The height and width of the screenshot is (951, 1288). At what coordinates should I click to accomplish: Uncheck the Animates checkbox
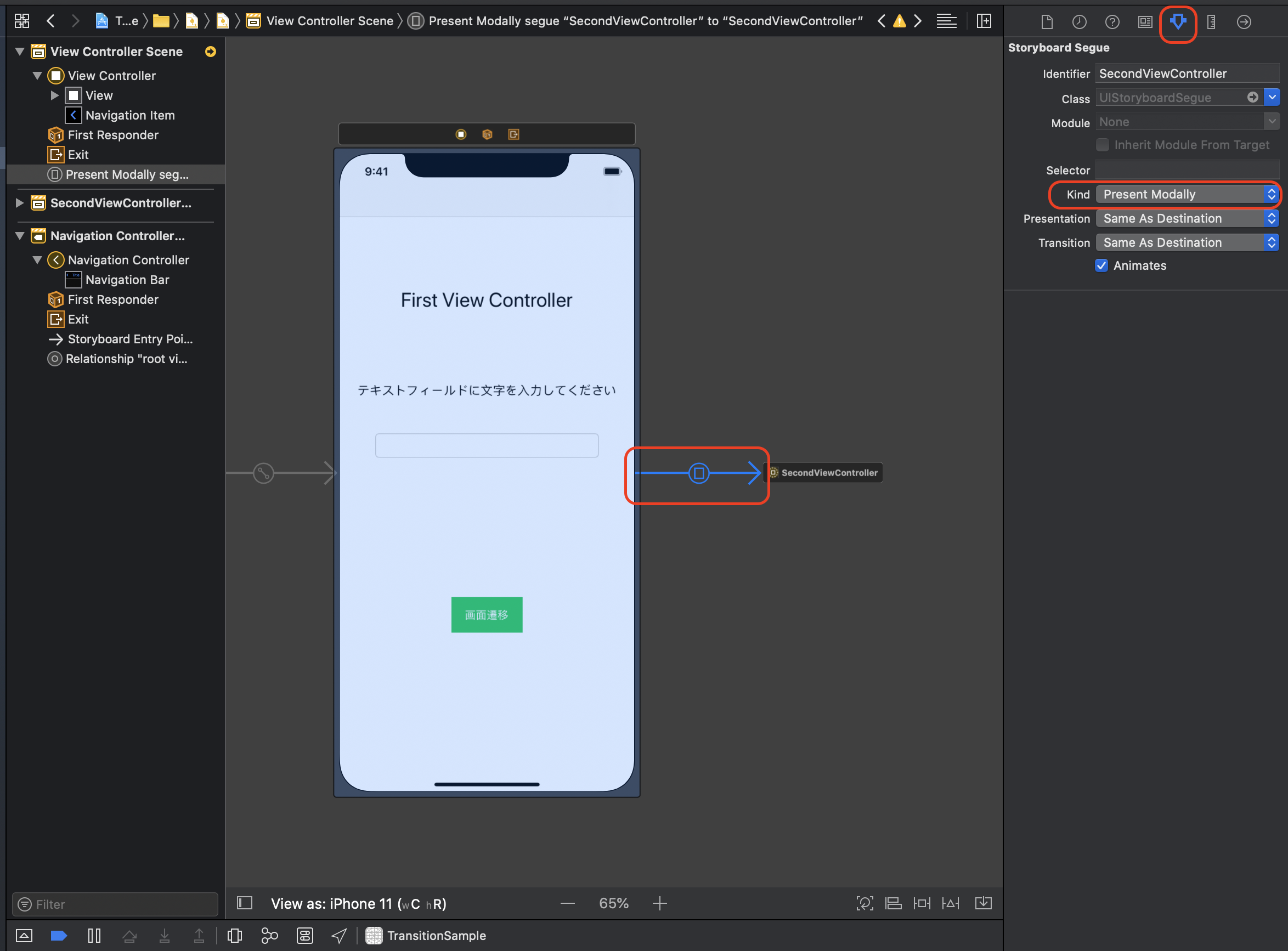coord(1101,265)
